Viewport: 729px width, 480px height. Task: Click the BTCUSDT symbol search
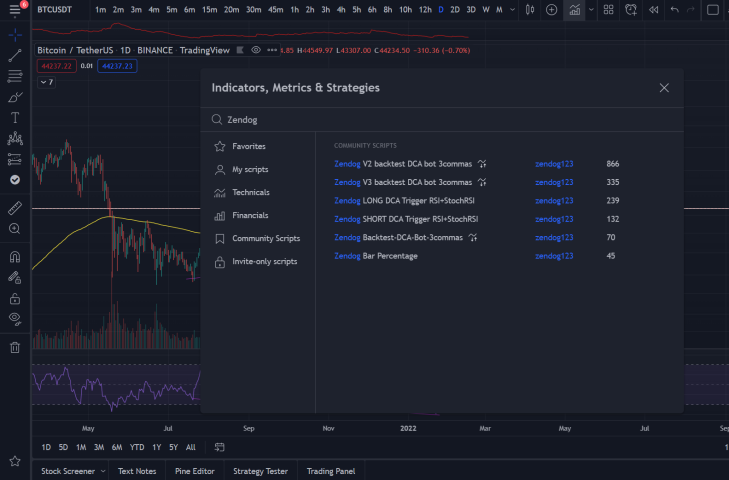click(x=54, y=10)
